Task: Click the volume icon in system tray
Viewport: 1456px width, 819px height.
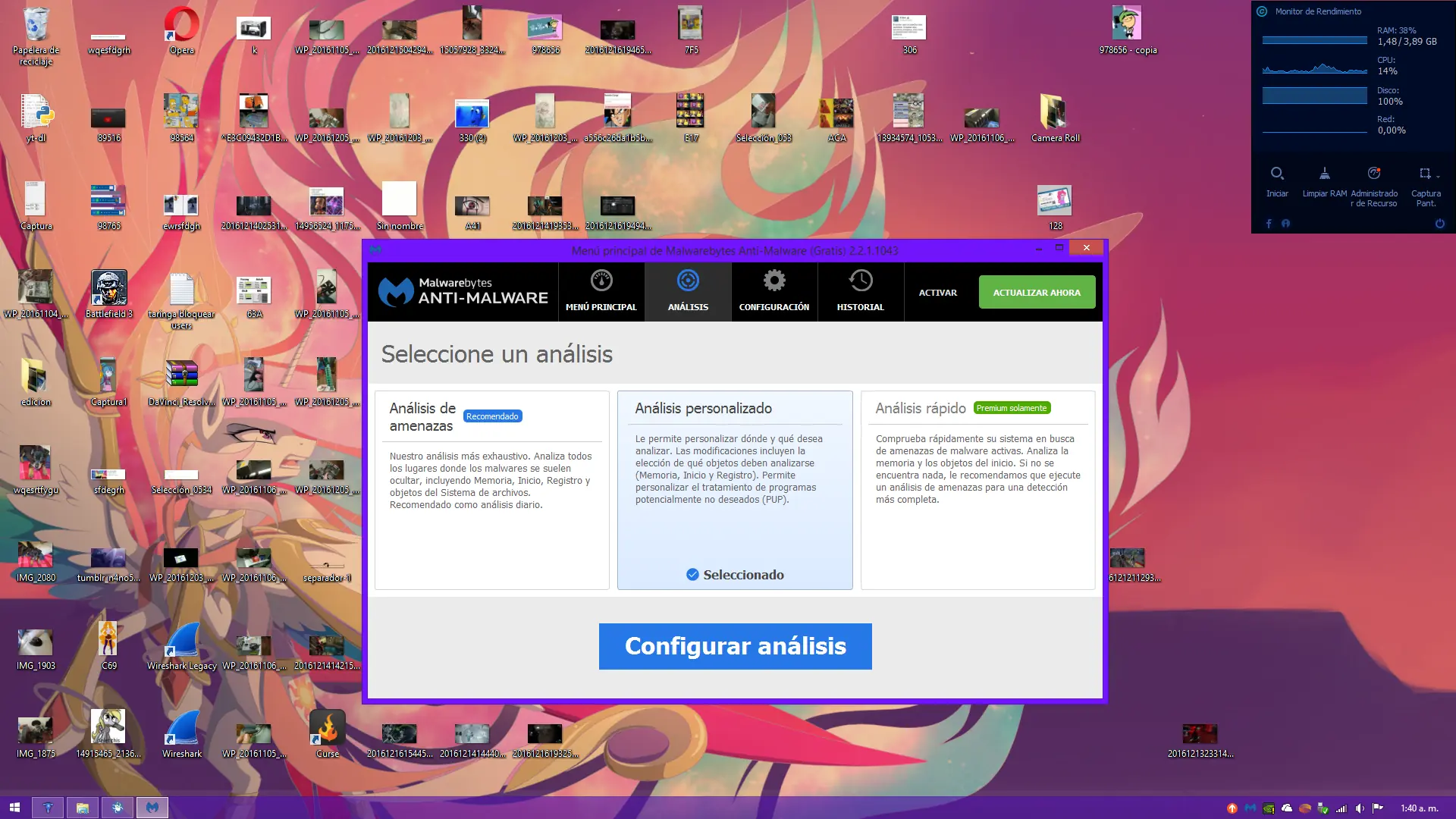Action: 1360,808
